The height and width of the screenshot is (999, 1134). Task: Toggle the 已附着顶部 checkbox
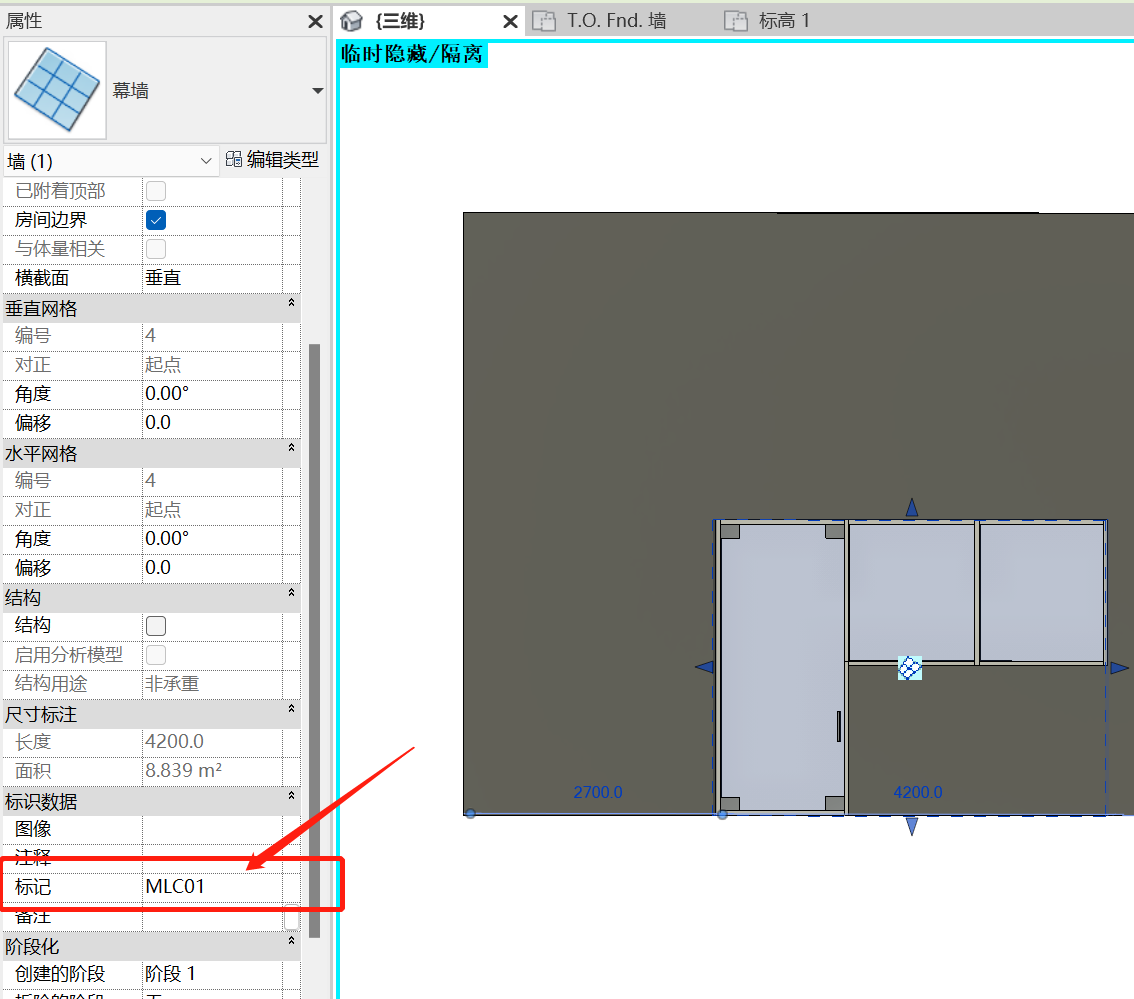(x=156, y=191)
